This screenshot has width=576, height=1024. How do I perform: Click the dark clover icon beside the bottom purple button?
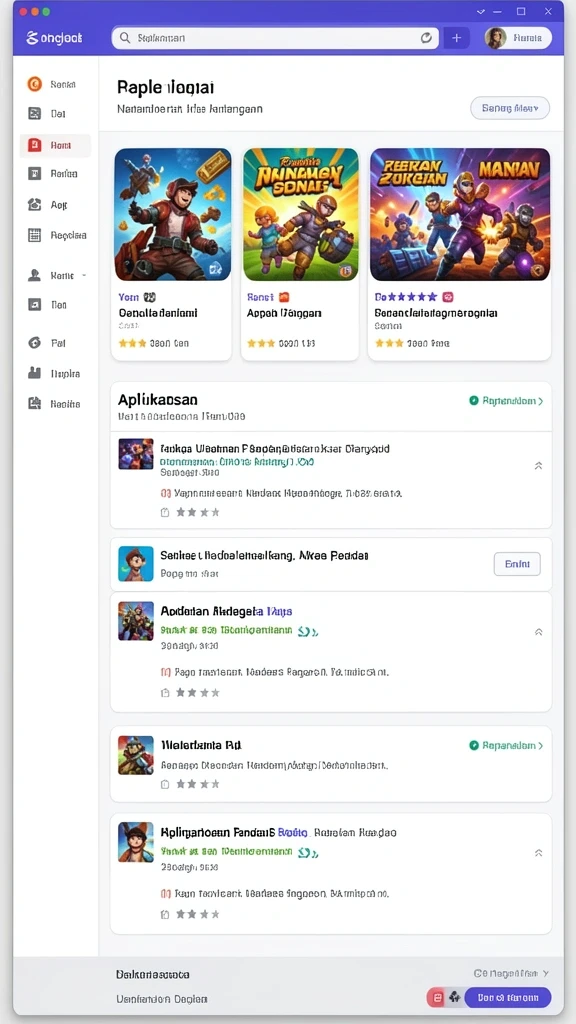[x=455, y=997]
